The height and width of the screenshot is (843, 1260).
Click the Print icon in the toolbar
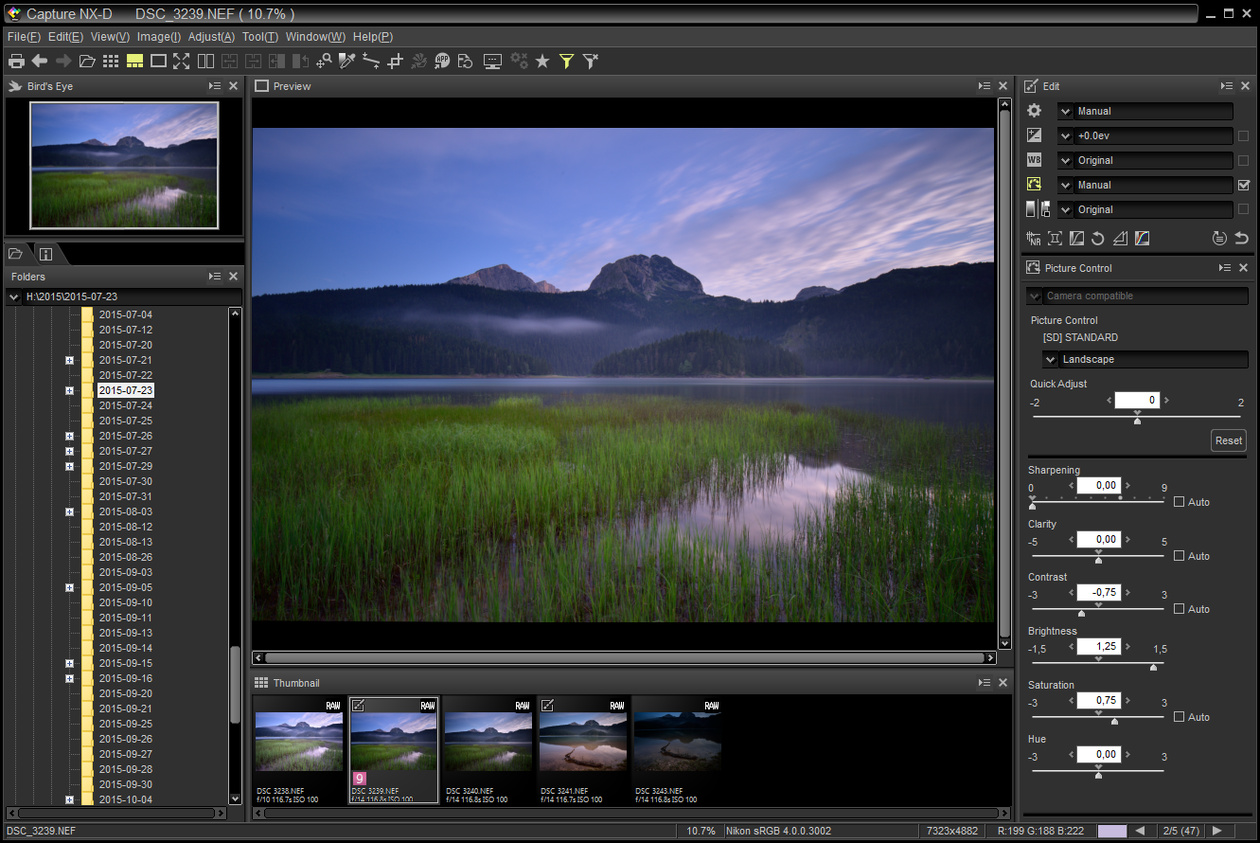[17, 61]
